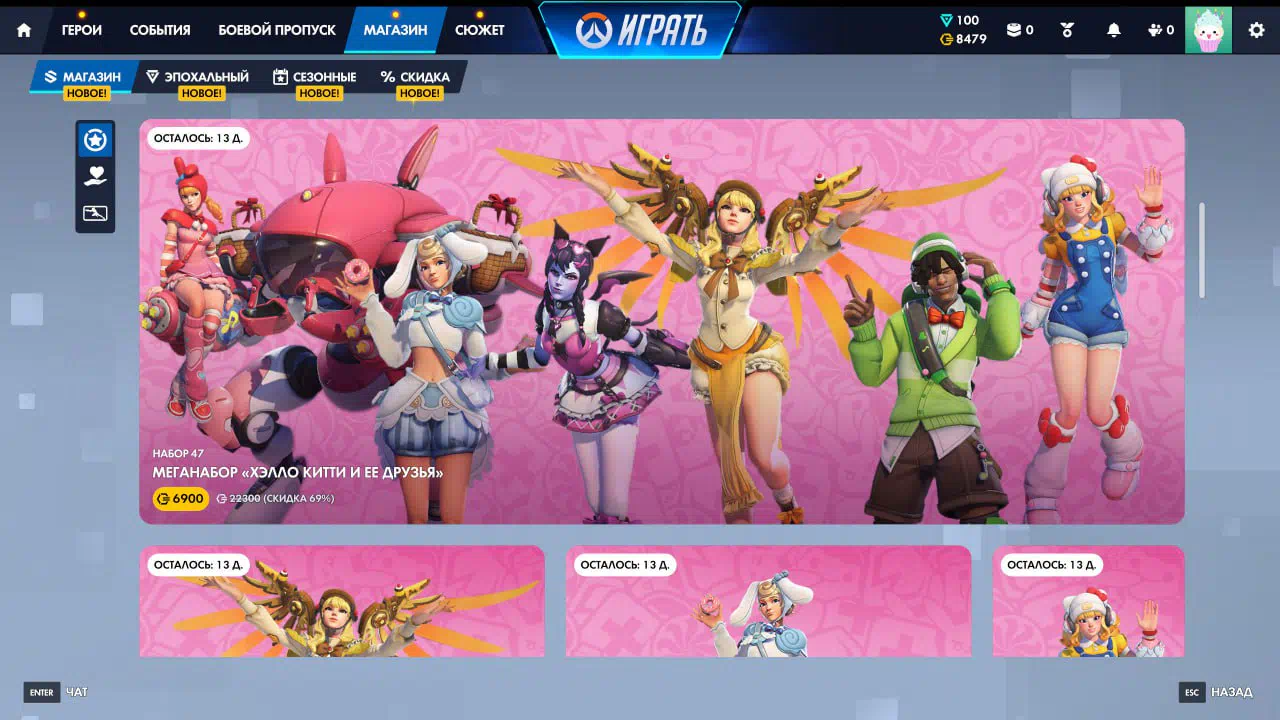
Task: Click the home icon in the top bar
Action: pyautogui.click(x=24, y=30)
